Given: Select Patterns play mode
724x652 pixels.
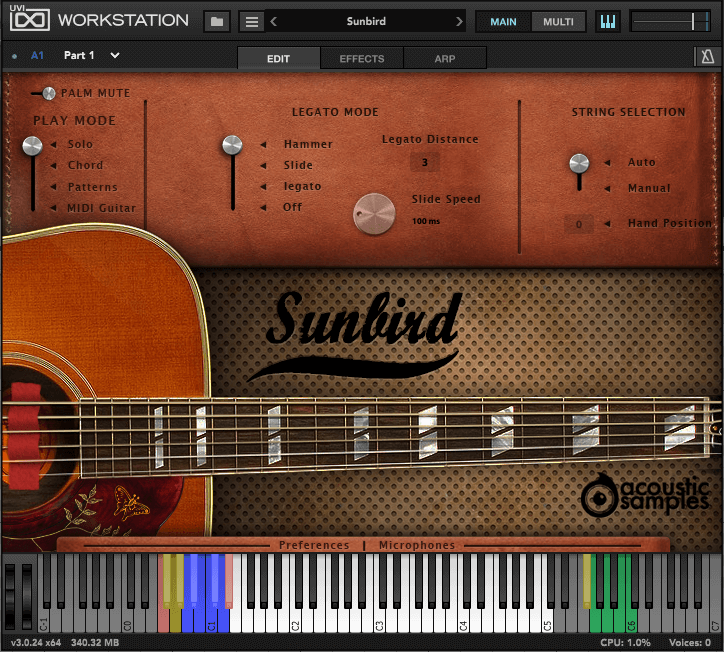Looking at the screenshot, I should coord(92,187).
